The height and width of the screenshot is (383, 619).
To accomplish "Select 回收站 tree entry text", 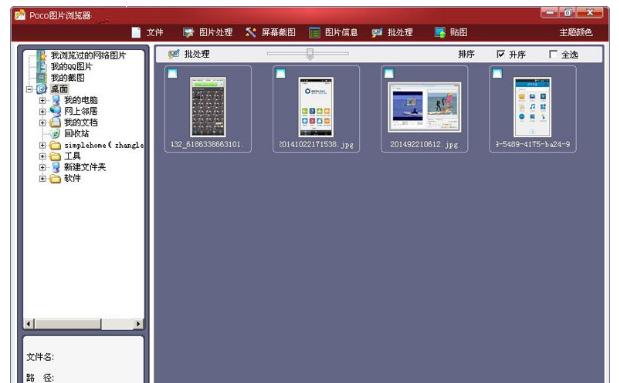I will coord(77,133).
